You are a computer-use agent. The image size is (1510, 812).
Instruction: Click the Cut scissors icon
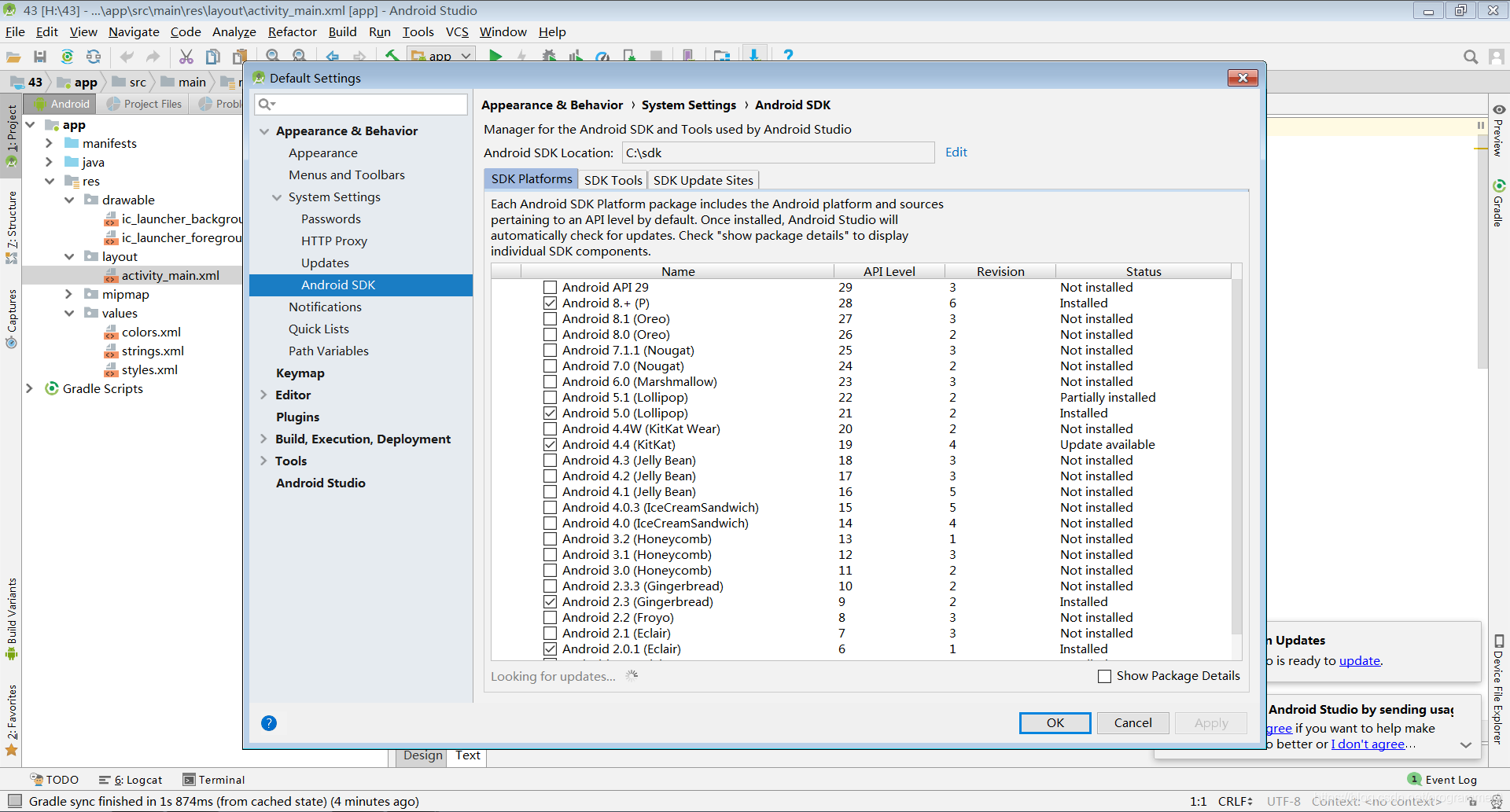[186, 57]
